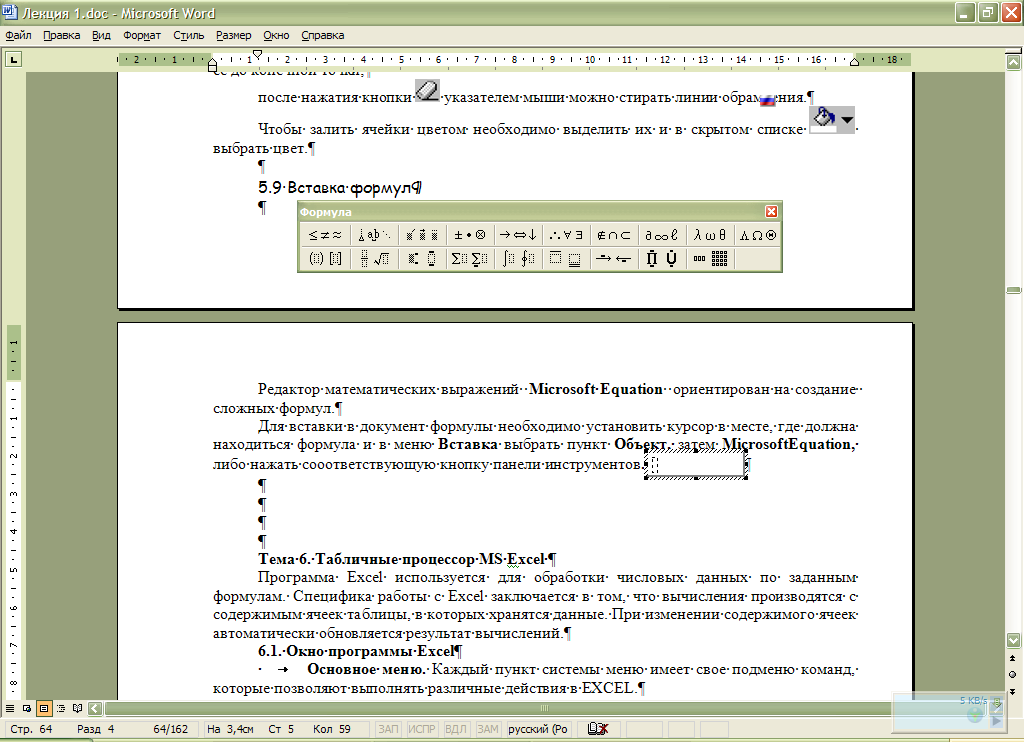Click the split box above vertical scrollbar
The height and width of the screenshot is (742, 1024).
(x=1013, y=52)
